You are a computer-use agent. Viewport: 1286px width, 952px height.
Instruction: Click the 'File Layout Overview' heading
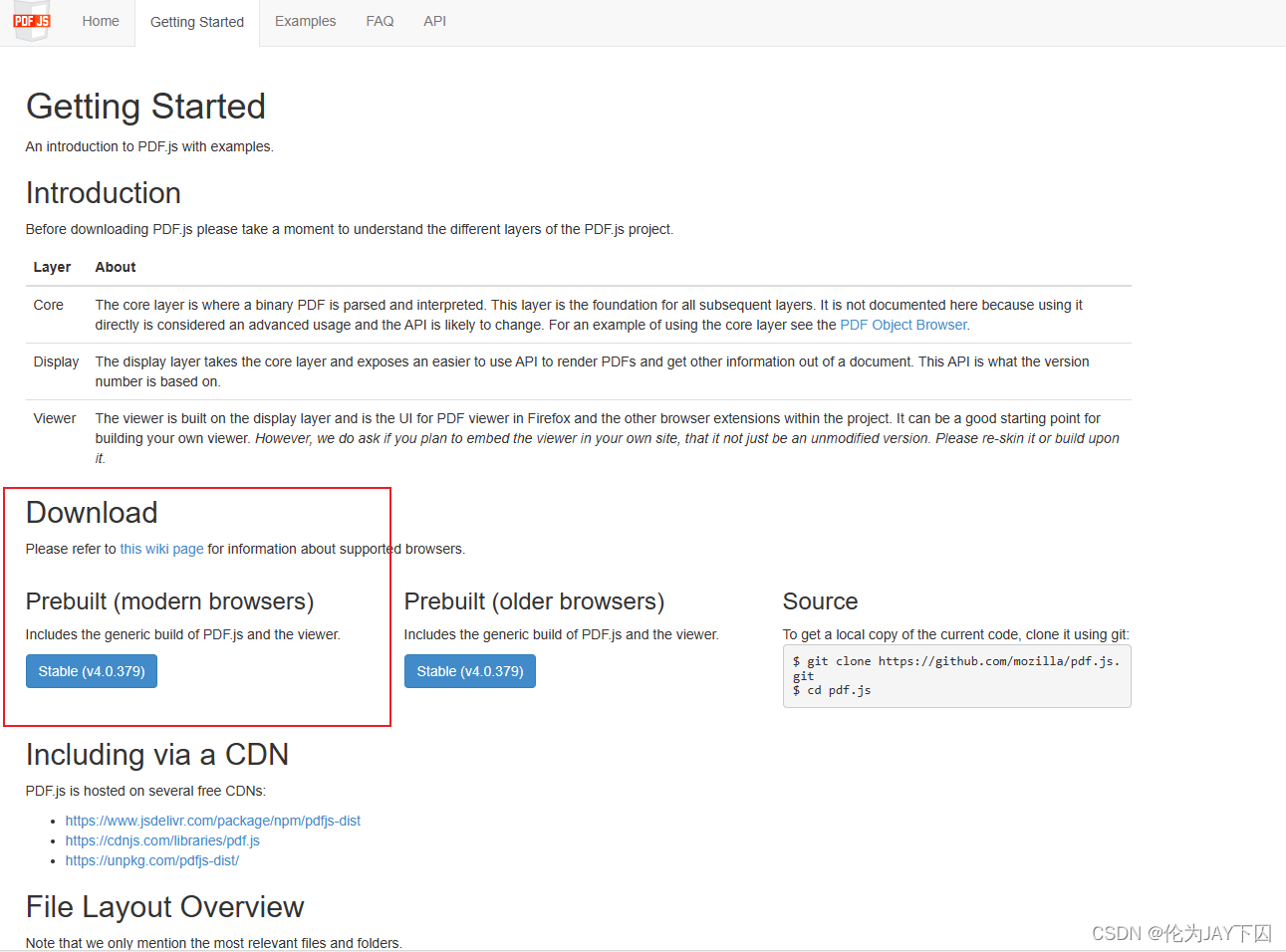click(165, 907)
